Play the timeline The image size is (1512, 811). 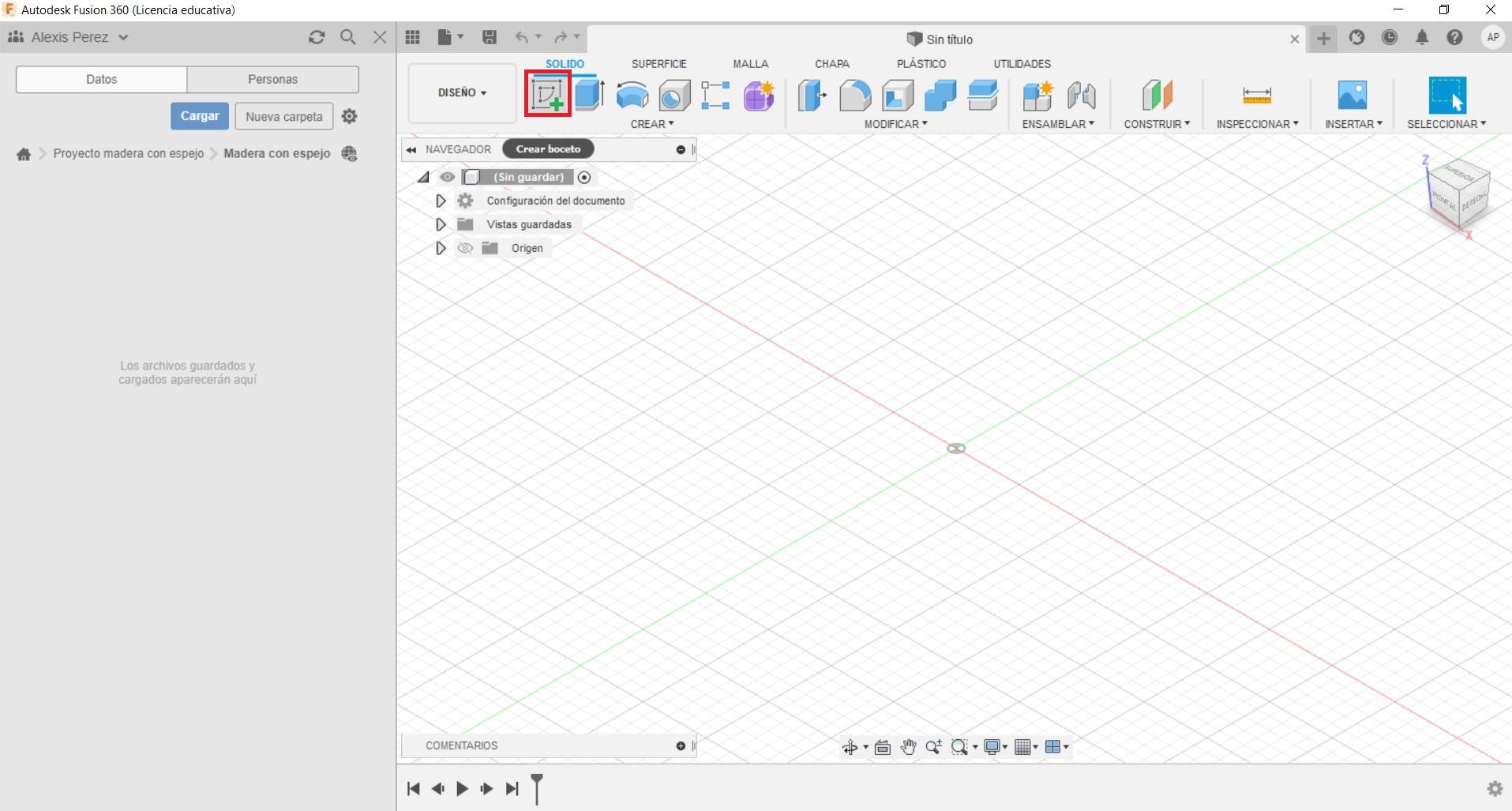click(x=463, y=788)
